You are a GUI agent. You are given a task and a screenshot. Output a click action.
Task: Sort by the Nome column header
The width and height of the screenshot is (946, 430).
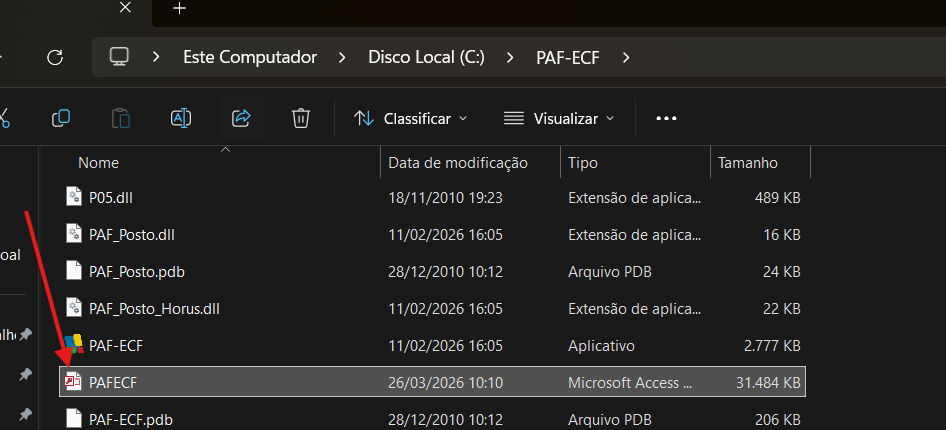[99, 163]
